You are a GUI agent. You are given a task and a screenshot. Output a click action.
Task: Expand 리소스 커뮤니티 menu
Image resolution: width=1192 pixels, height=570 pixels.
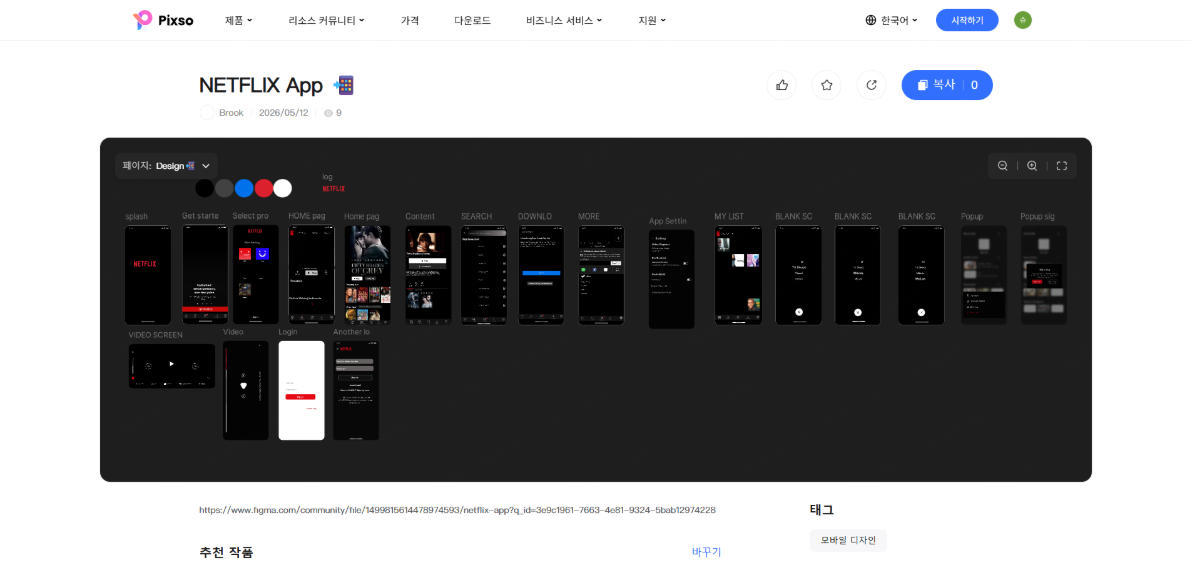point(326,21)
